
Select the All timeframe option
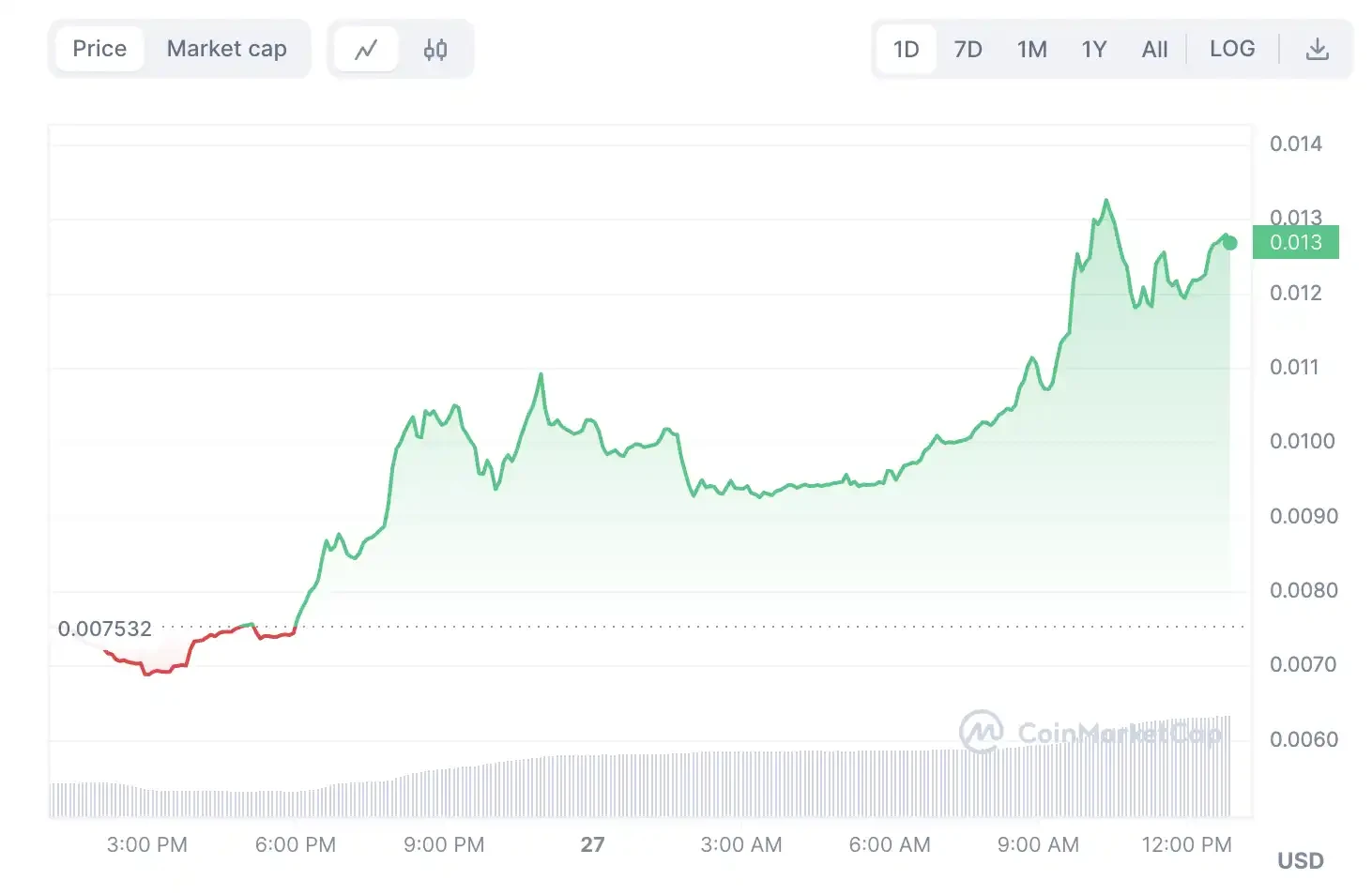click(x=1154, y=49)
